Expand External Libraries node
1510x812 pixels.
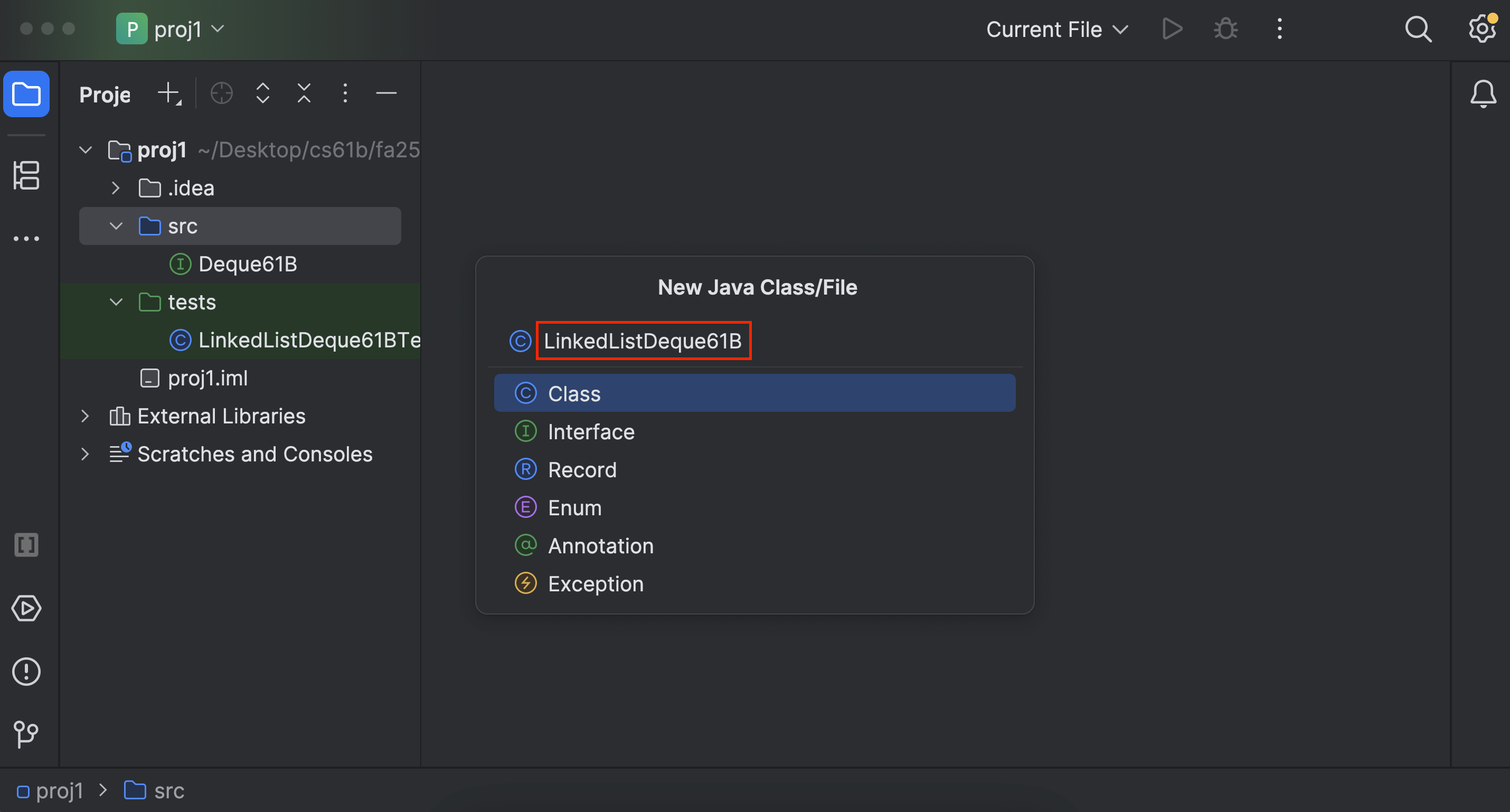tap(86, 416)
